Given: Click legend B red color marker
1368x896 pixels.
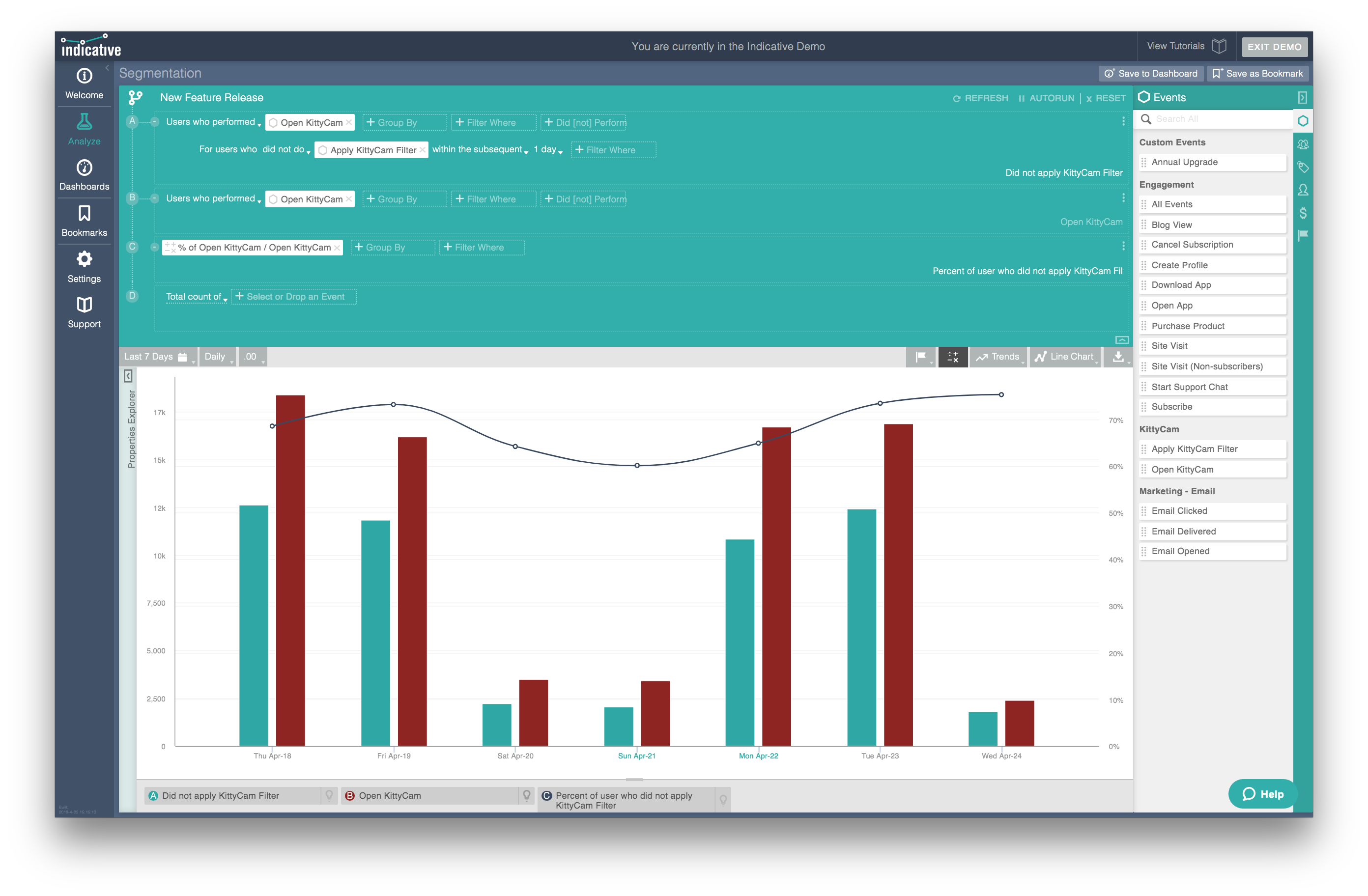Looking at the screenshot, I should [x=349, y=795].
